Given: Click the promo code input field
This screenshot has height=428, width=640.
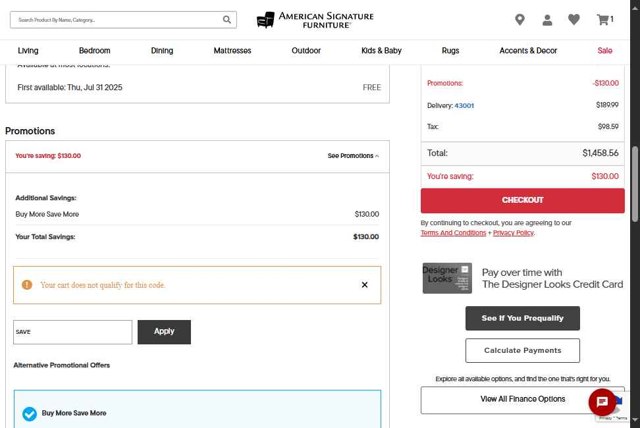Looking at the screenshot, I should click(x=73, y=332).
